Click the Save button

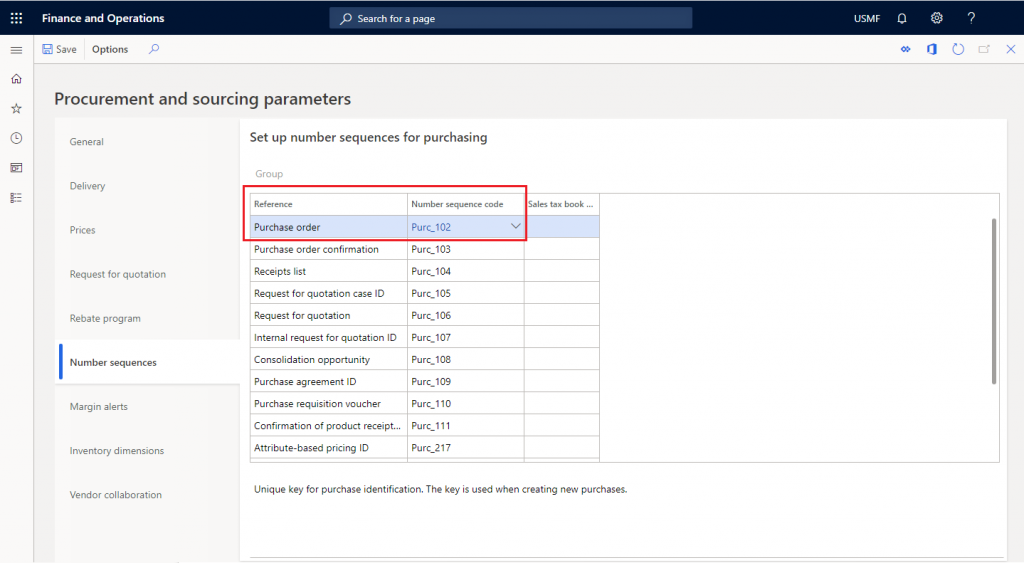click(x=59, y=49)
